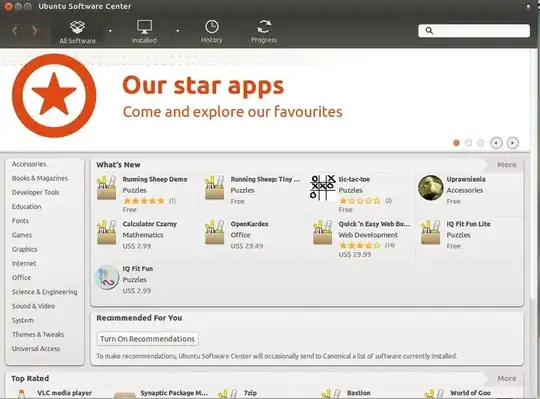Click Quick 'n Easy Web star rating
This screenshot has width=540, height=399.
tap(360, 245)
